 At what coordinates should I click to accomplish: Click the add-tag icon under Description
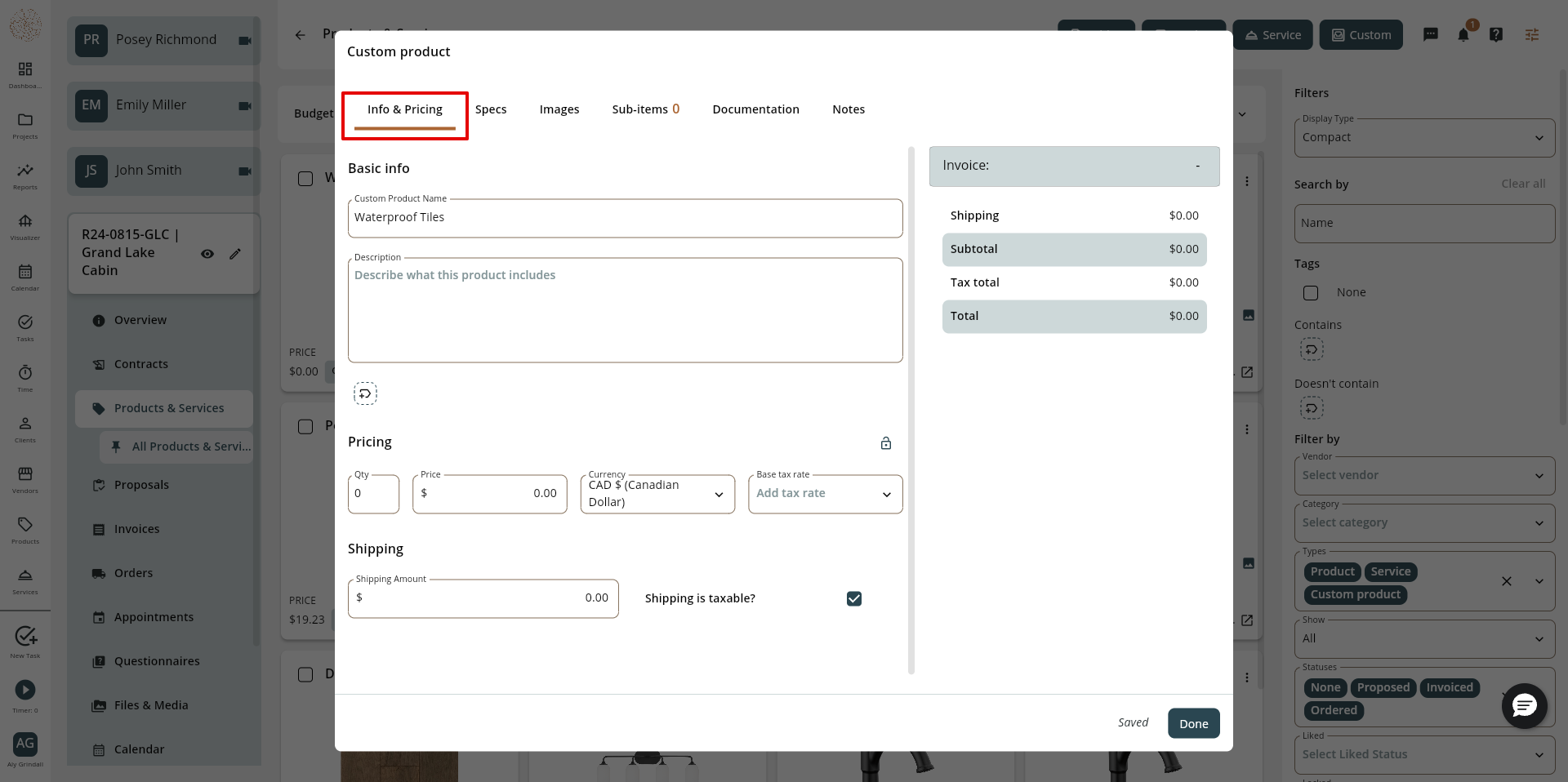tap(365, 393)
